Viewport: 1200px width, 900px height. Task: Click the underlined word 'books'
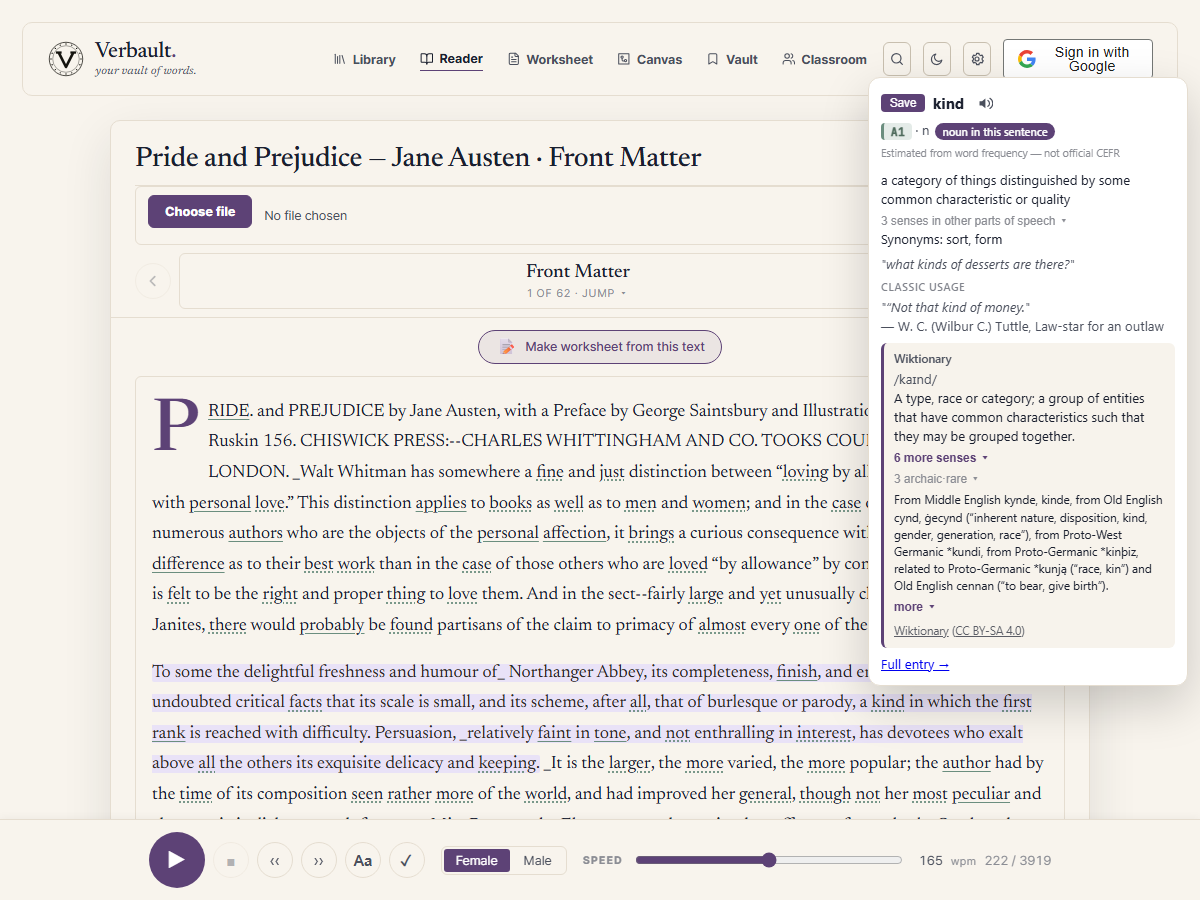coord(510,502)
